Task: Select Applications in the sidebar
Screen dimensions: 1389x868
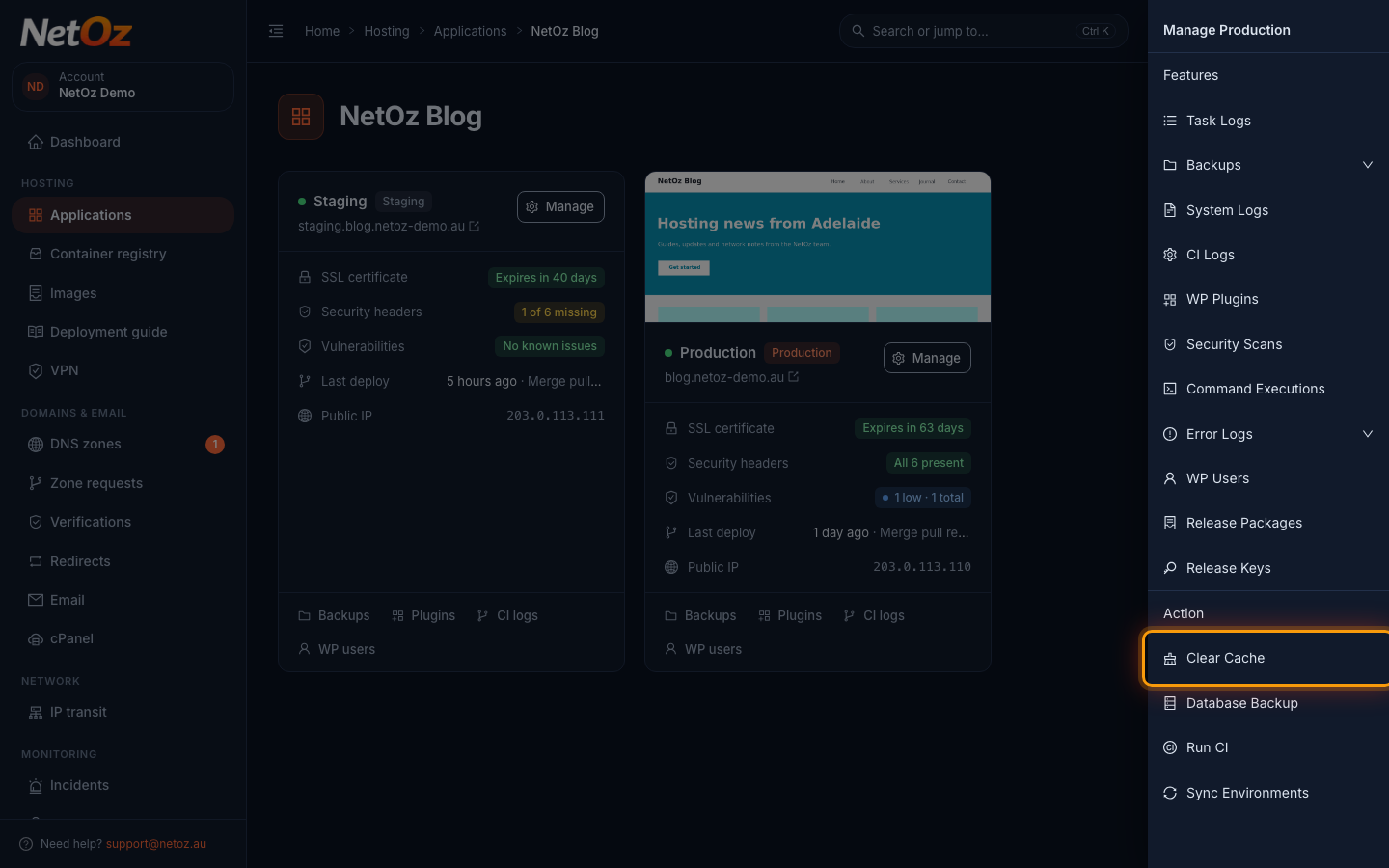Action: [x=123, y=215]
